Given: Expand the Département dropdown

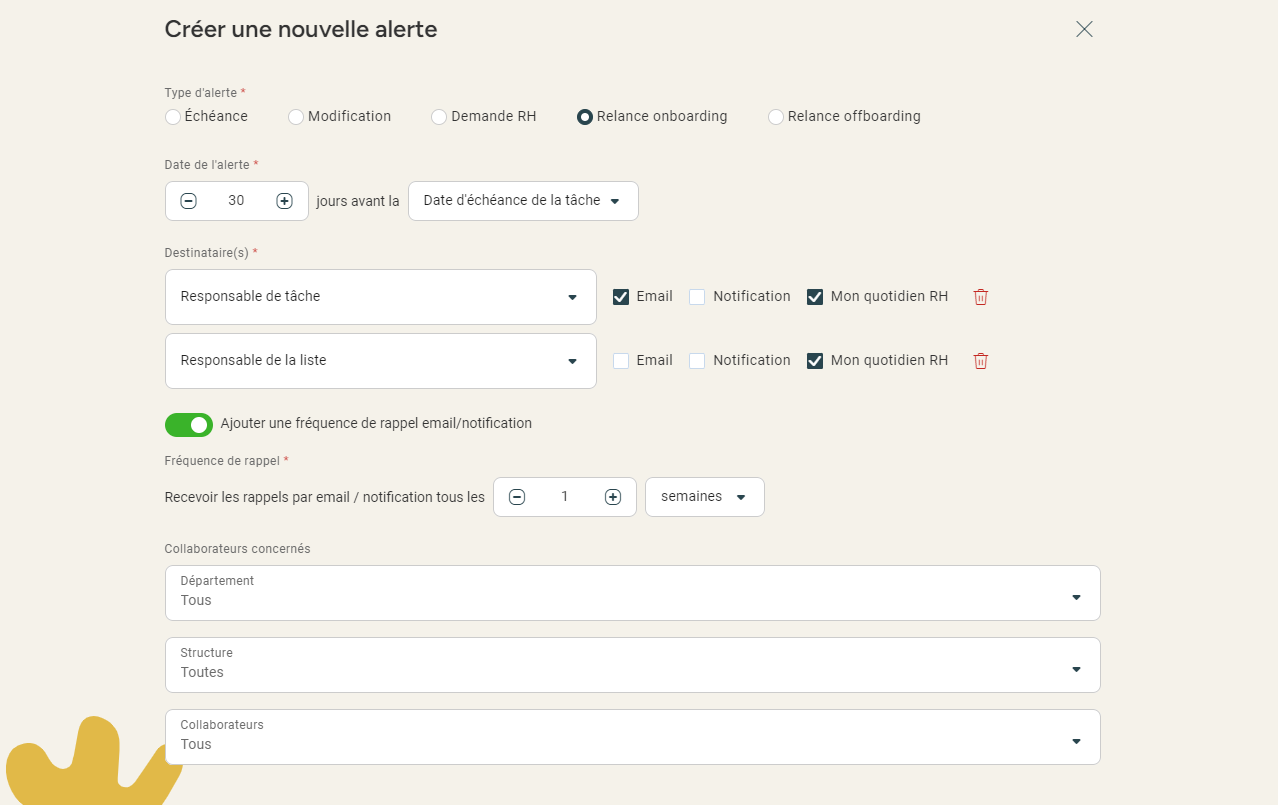Looking at the screenshot, I should pyautogui.click(x=632, y=593).
